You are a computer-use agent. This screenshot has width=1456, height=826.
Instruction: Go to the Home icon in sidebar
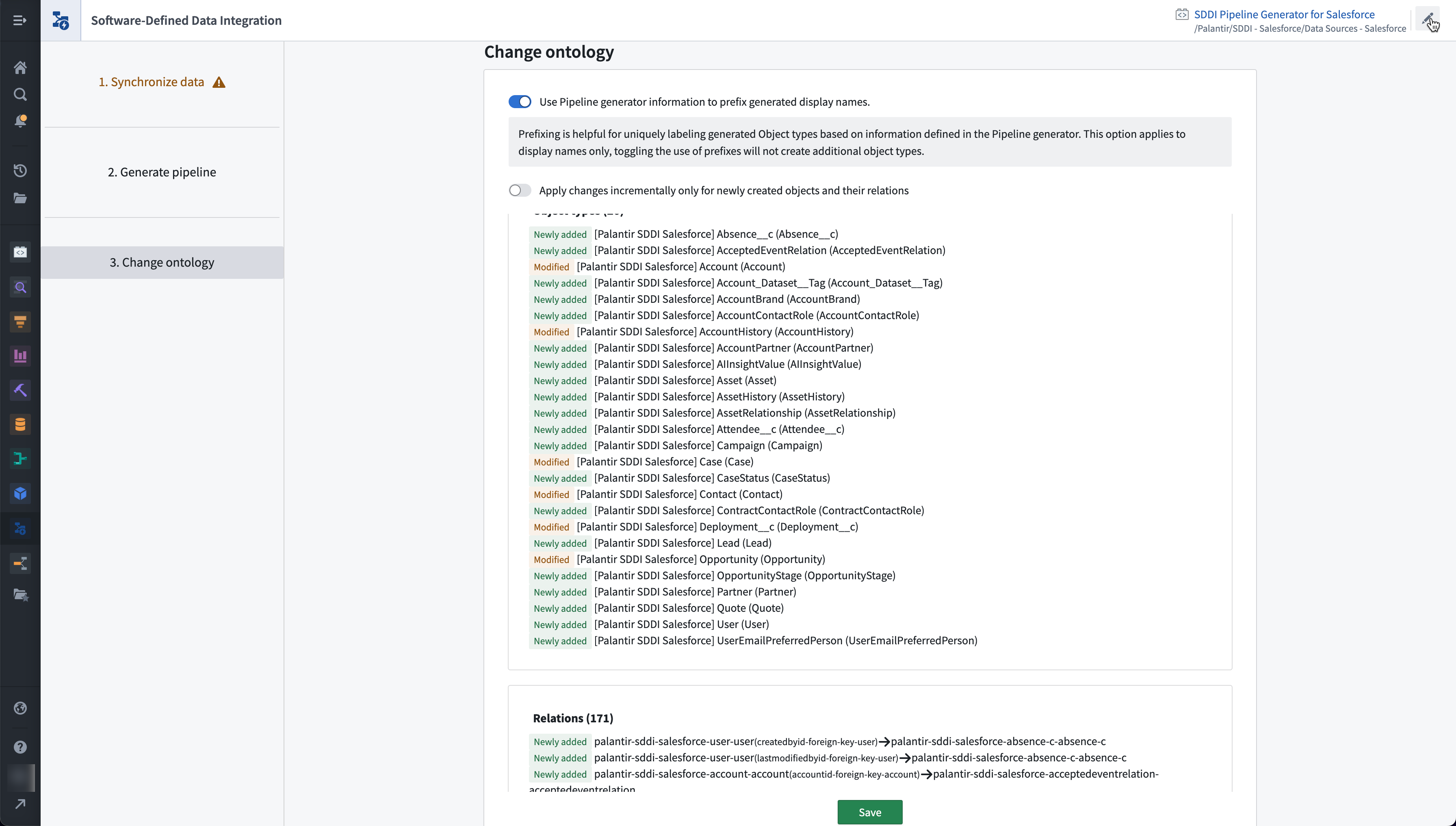click(20, 67)
